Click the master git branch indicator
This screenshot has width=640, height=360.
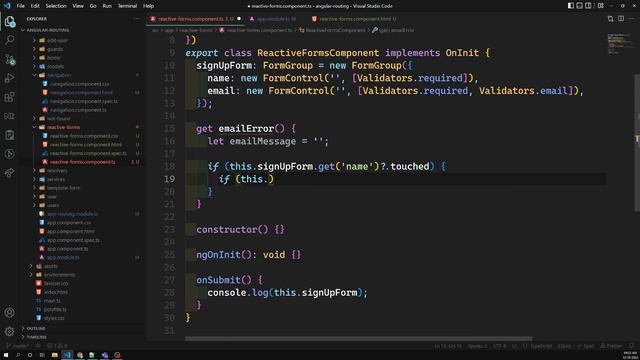tap(18, 346)
